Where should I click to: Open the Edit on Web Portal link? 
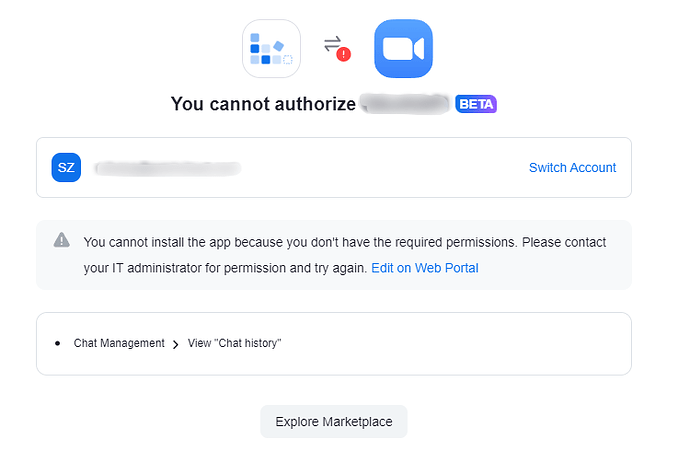pyautogui.click(x=424, y=268)
